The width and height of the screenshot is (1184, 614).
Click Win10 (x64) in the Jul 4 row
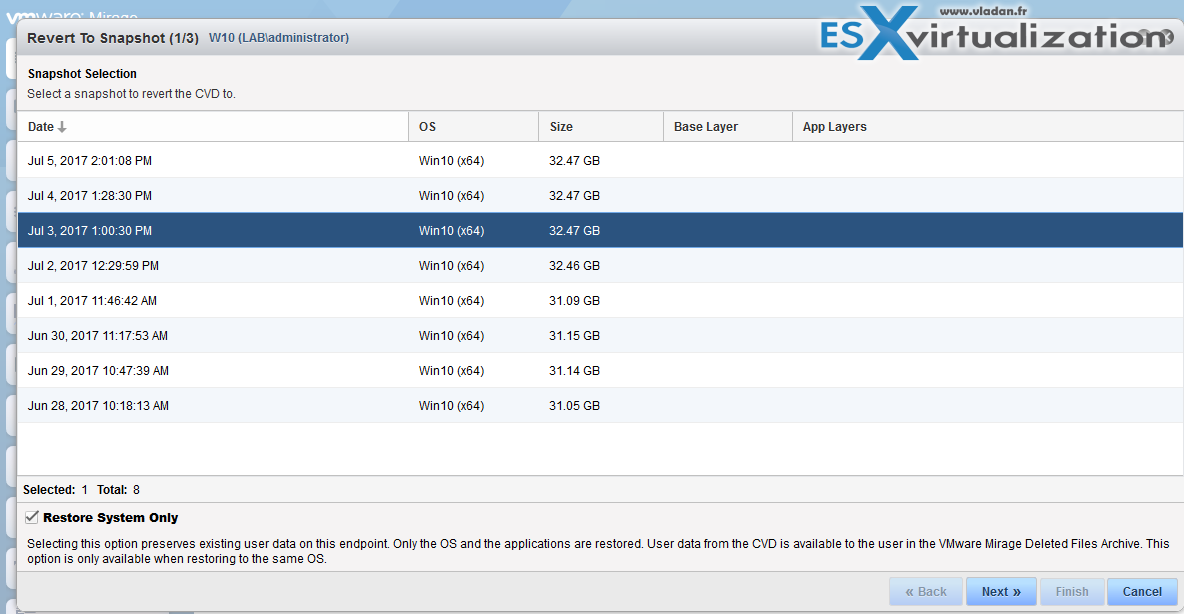click(x=452, y=196)
